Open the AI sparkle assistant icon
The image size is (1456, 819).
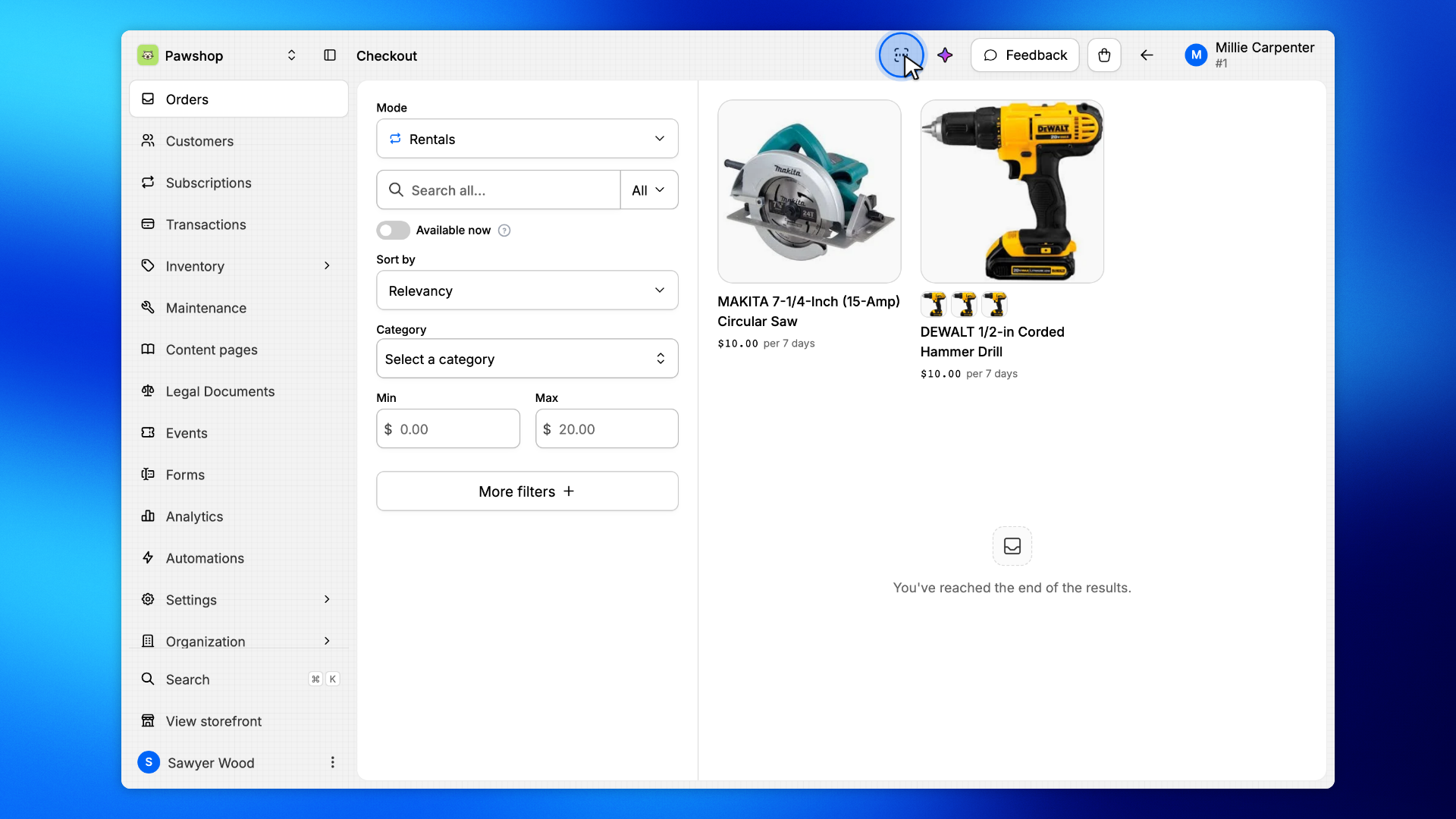tap(945, 55)
